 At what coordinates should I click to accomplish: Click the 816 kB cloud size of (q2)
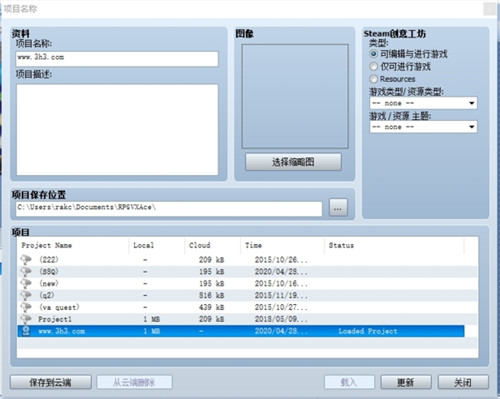pyautogui.click(x=212, y=295)
